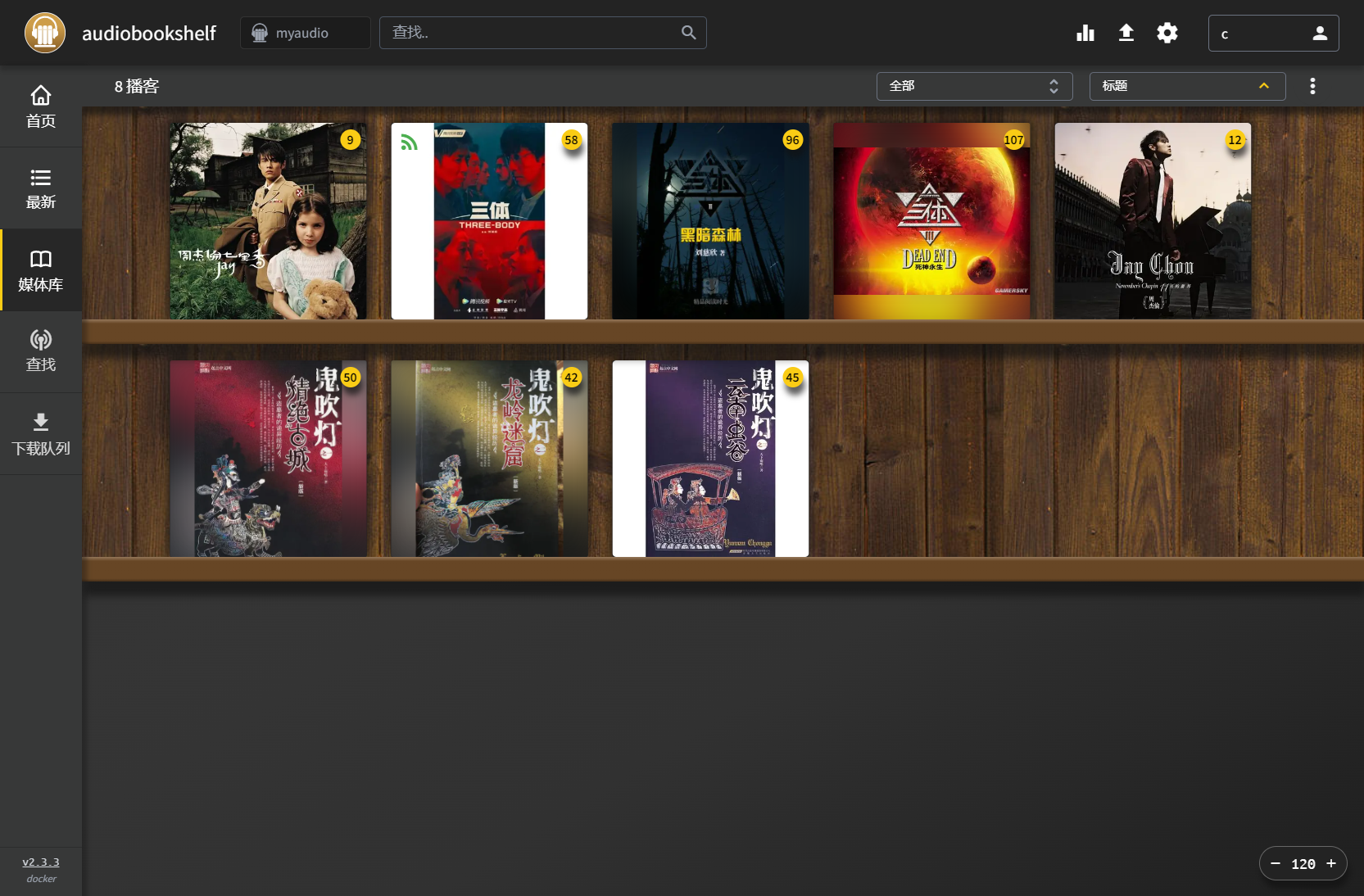This screenshot has width=1364, height=896.
Task: Open 下载队列 download queue in sidebar
Action: click(x=41, y=434)
